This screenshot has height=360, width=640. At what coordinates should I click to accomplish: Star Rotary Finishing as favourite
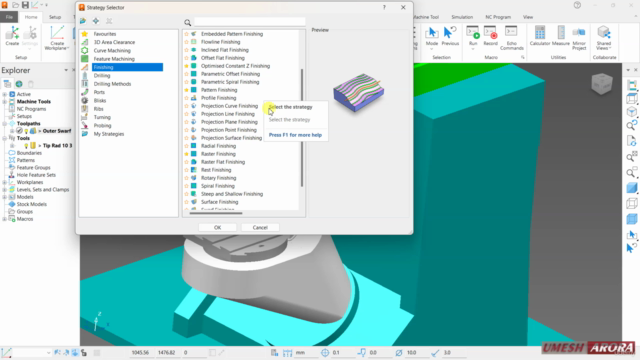point(187,178)
